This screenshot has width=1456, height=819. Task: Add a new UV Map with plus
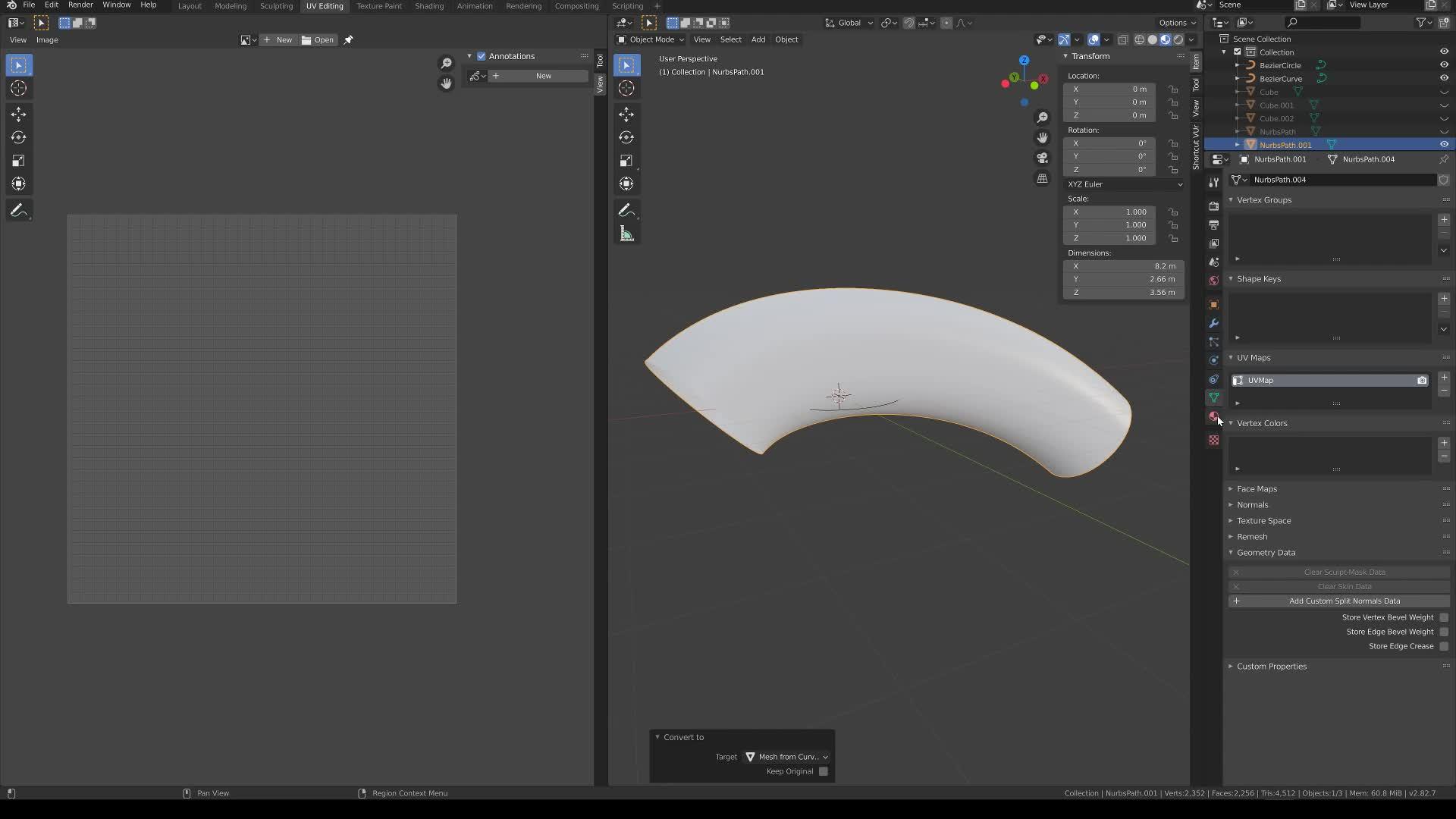coord(1444,377)
